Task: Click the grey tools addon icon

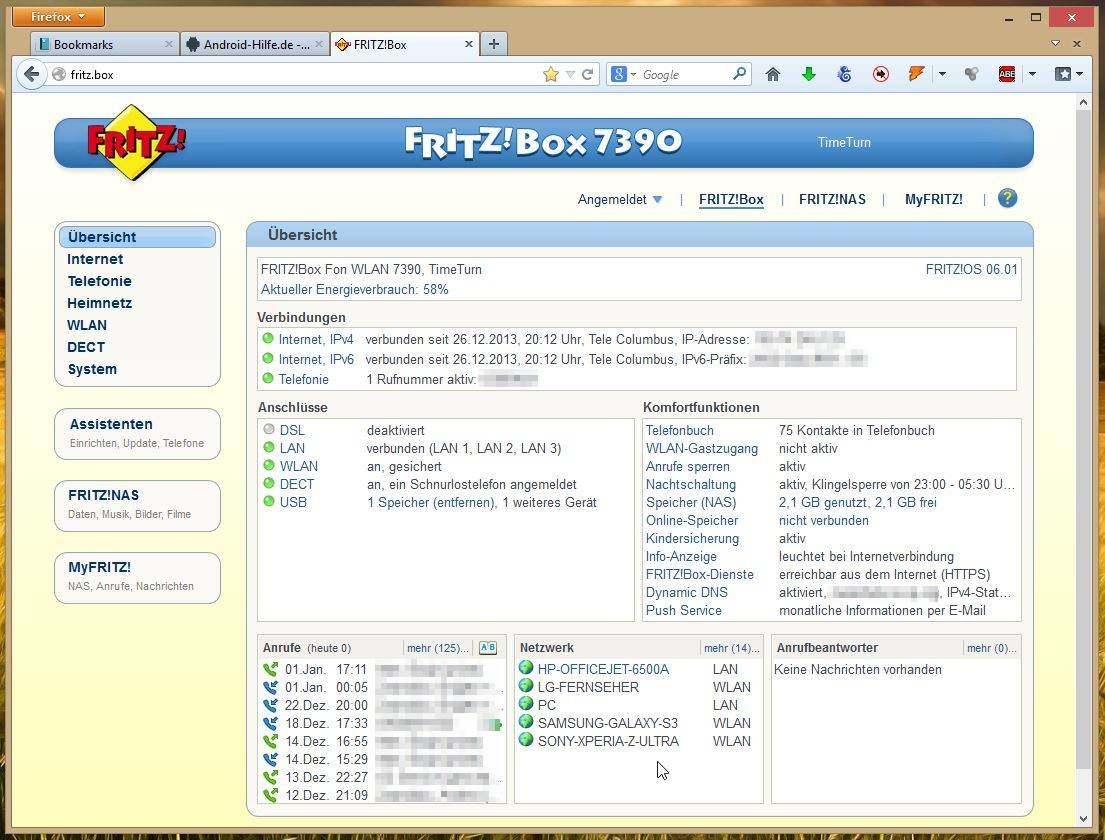Action: point(972,74)
